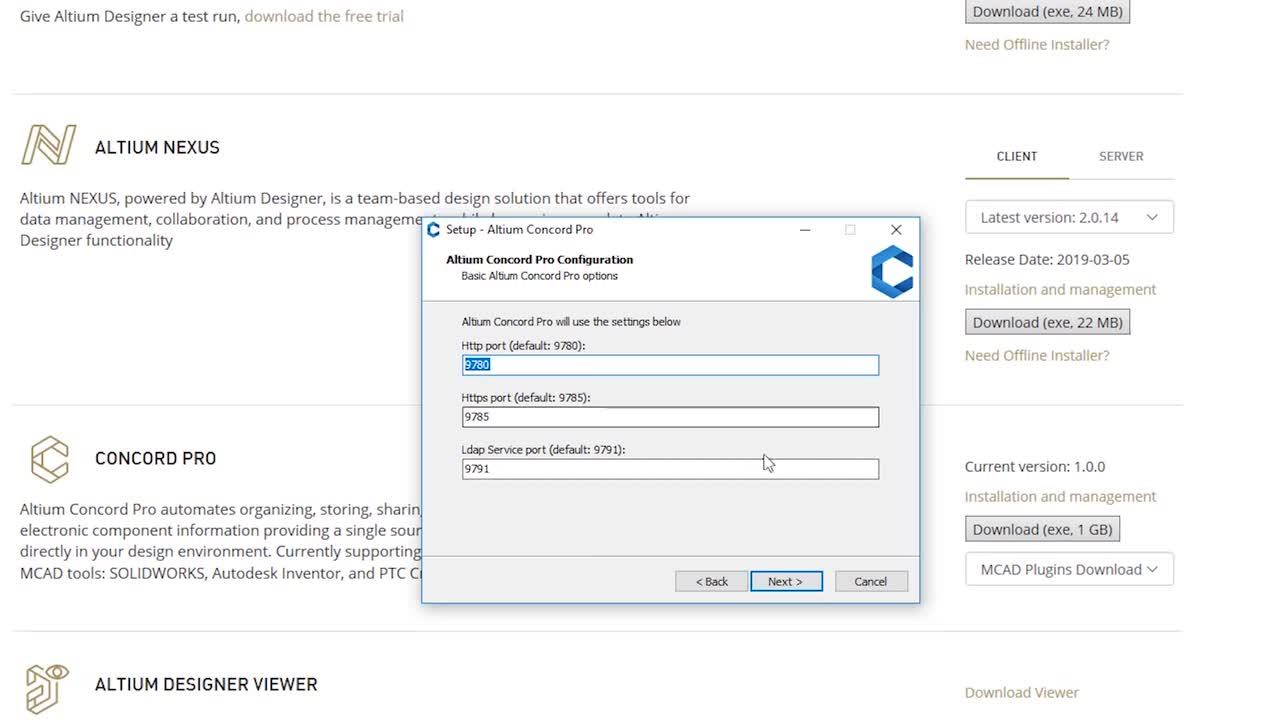
Task: Click Next in the setup wizard
Action: pos(786,581)
